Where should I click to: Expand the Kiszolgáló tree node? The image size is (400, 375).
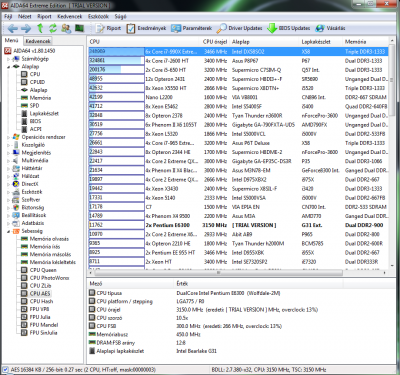pos(8,145)
